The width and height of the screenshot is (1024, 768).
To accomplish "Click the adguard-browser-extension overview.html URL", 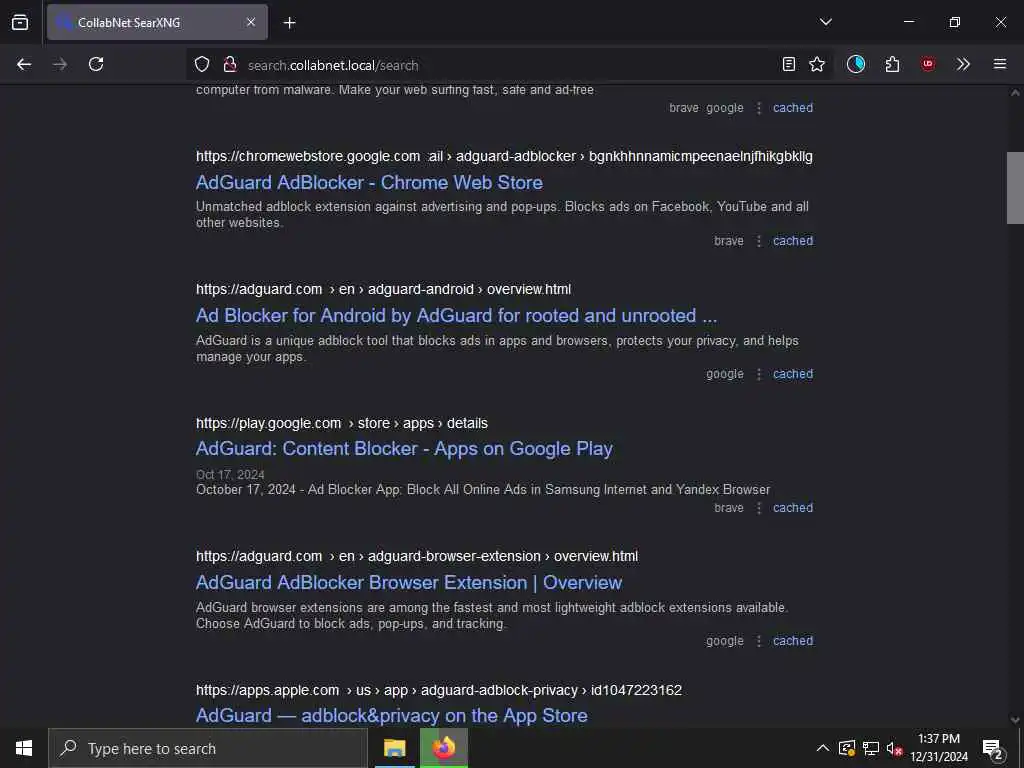I will tap(417, 556).
